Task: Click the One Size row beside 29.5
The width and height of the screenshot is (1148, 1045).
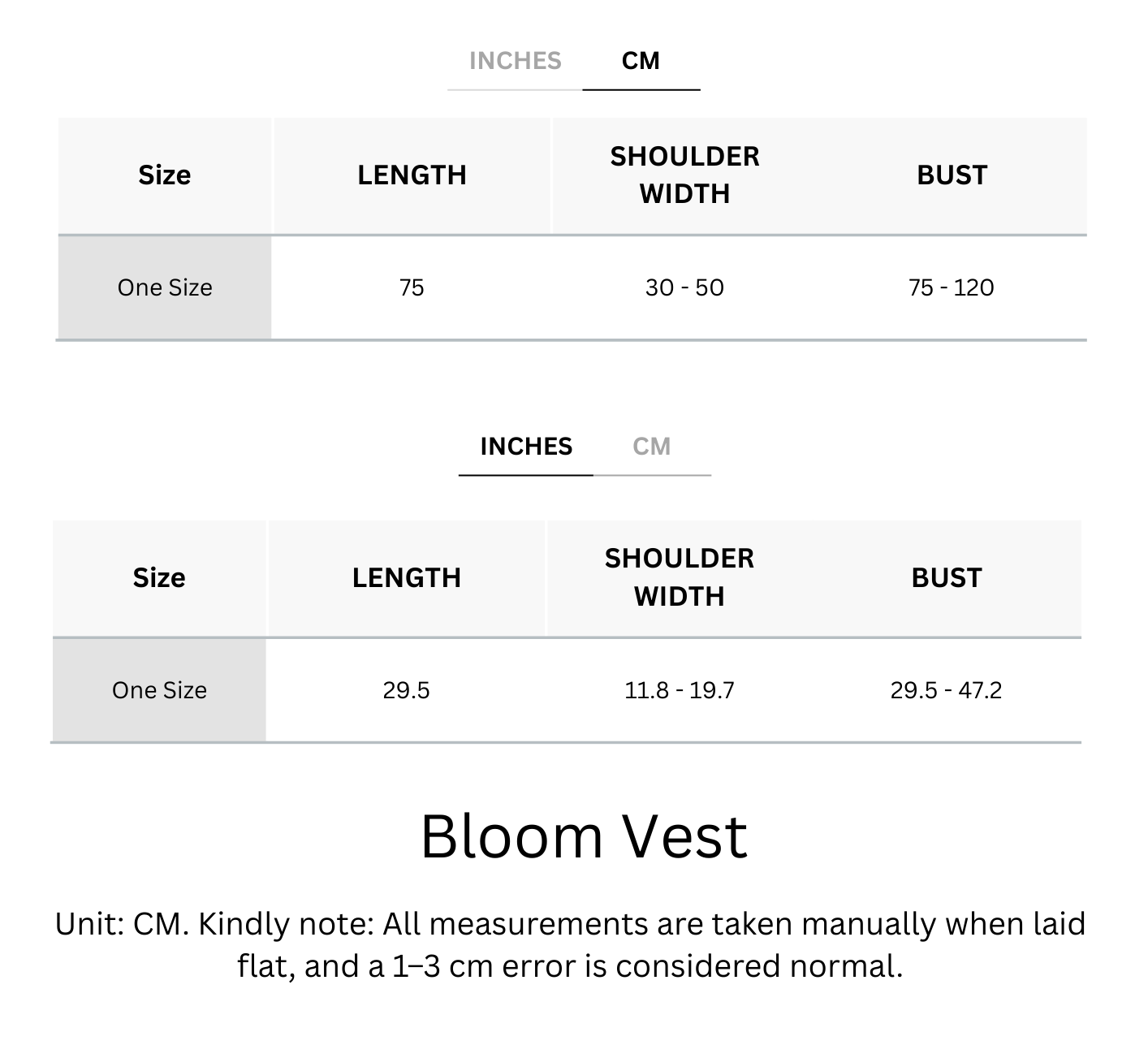Action: tap(159, 690)
